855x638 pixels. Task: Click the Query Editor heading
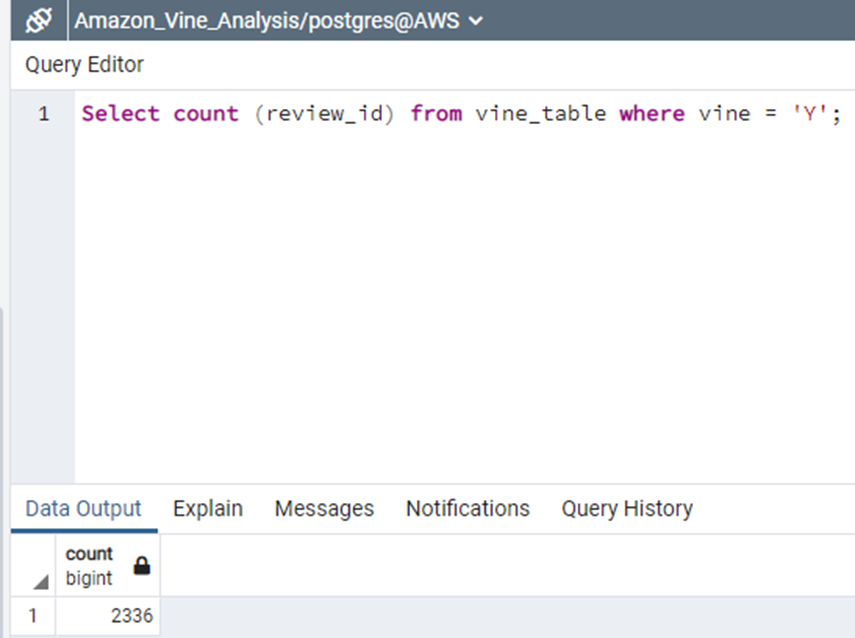coord(84,64)
